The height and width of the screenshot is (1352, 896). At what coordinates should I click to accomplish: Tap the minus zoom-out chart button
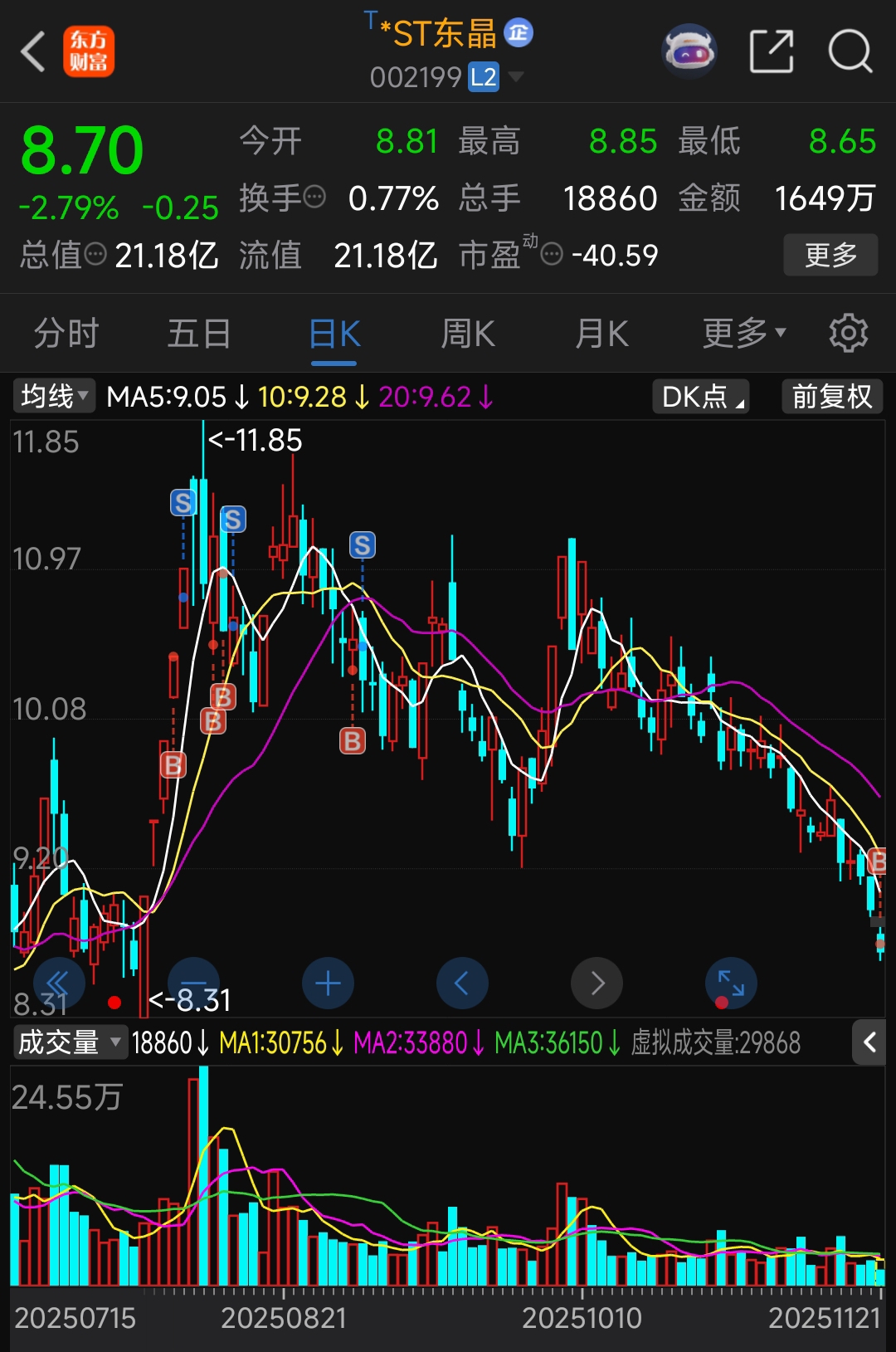[193, 983]
